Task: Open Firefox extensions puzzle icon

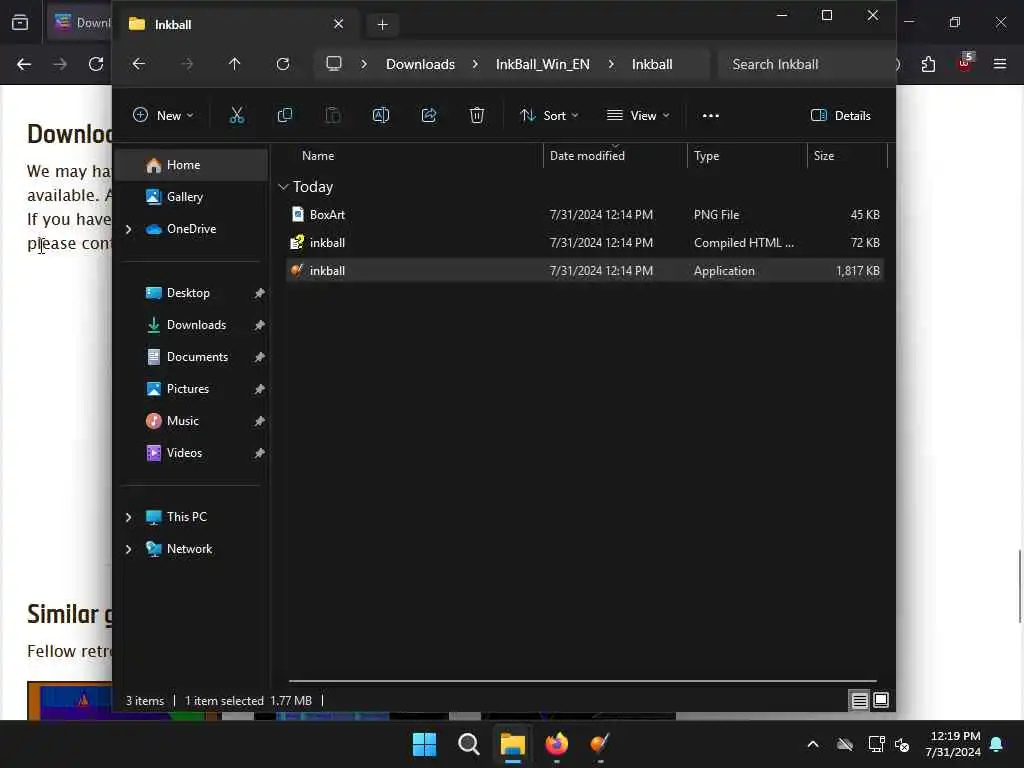Action: click(928, 64)
